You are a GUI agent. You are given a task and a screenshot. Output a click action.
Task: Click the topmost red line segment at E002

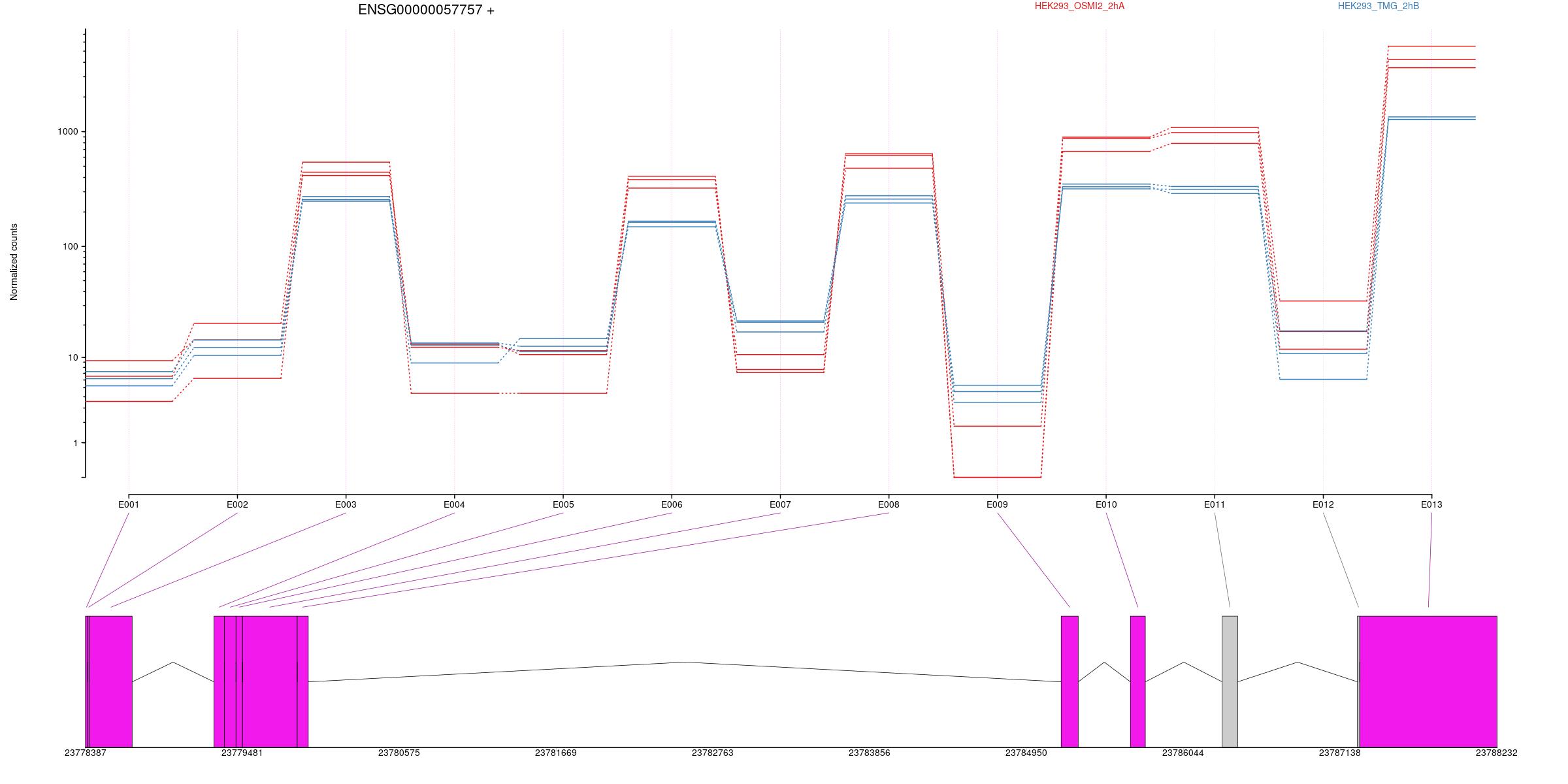pyautogui.click(x=237, y=323)
